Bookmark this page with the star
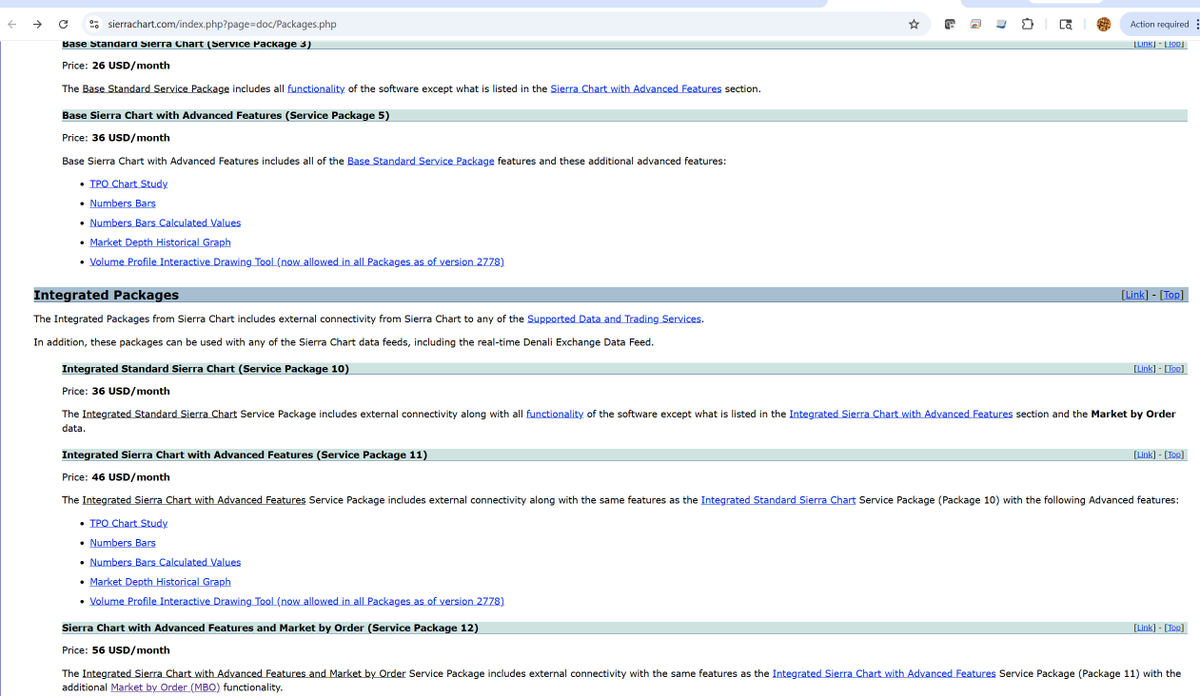Screen dimensions: 1200x696 click(914, 24)
